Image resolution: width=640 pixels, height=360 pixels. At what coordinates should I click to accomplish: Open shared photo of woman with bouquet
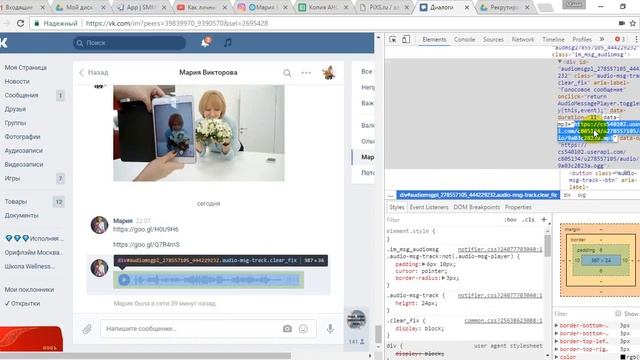[199, 133]
